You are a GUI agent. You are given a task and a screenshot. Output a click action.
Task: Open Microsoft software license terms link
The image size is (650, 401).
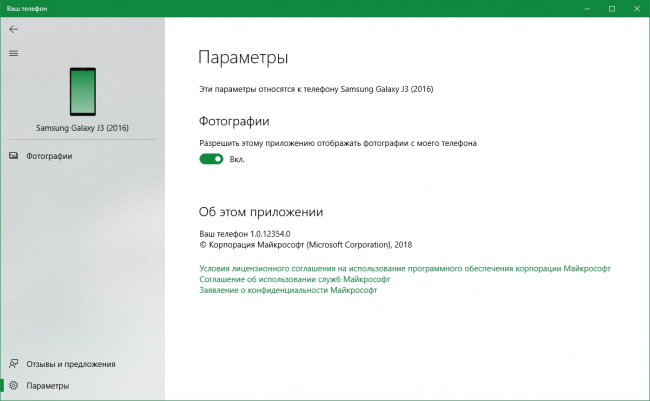pyautogui.click(x=405, y=268)
